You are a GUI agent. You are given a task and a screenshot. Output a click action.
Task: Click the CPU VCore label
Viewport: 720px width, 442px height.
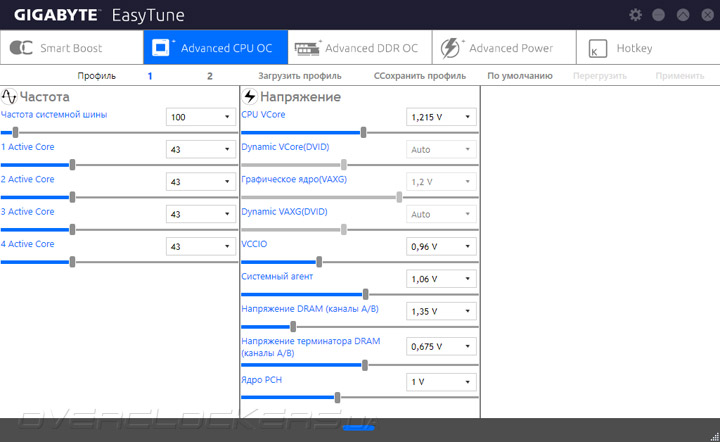tap(263, 115)
